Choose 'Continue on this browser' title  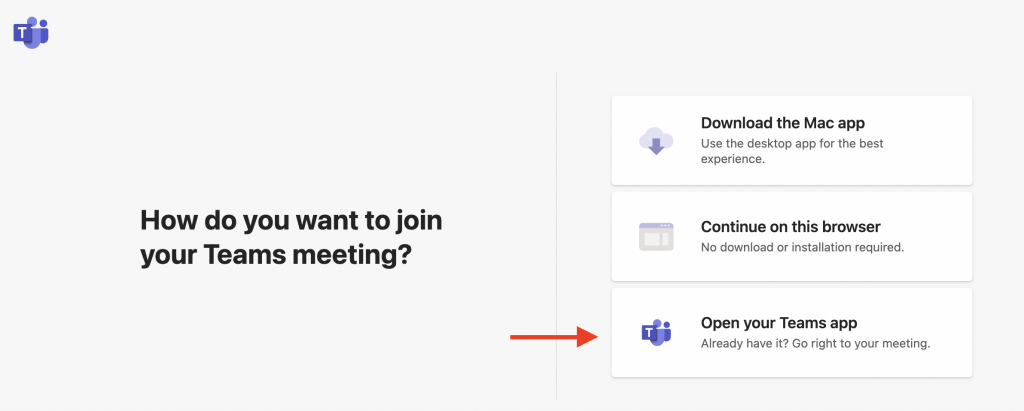(790, 227)
